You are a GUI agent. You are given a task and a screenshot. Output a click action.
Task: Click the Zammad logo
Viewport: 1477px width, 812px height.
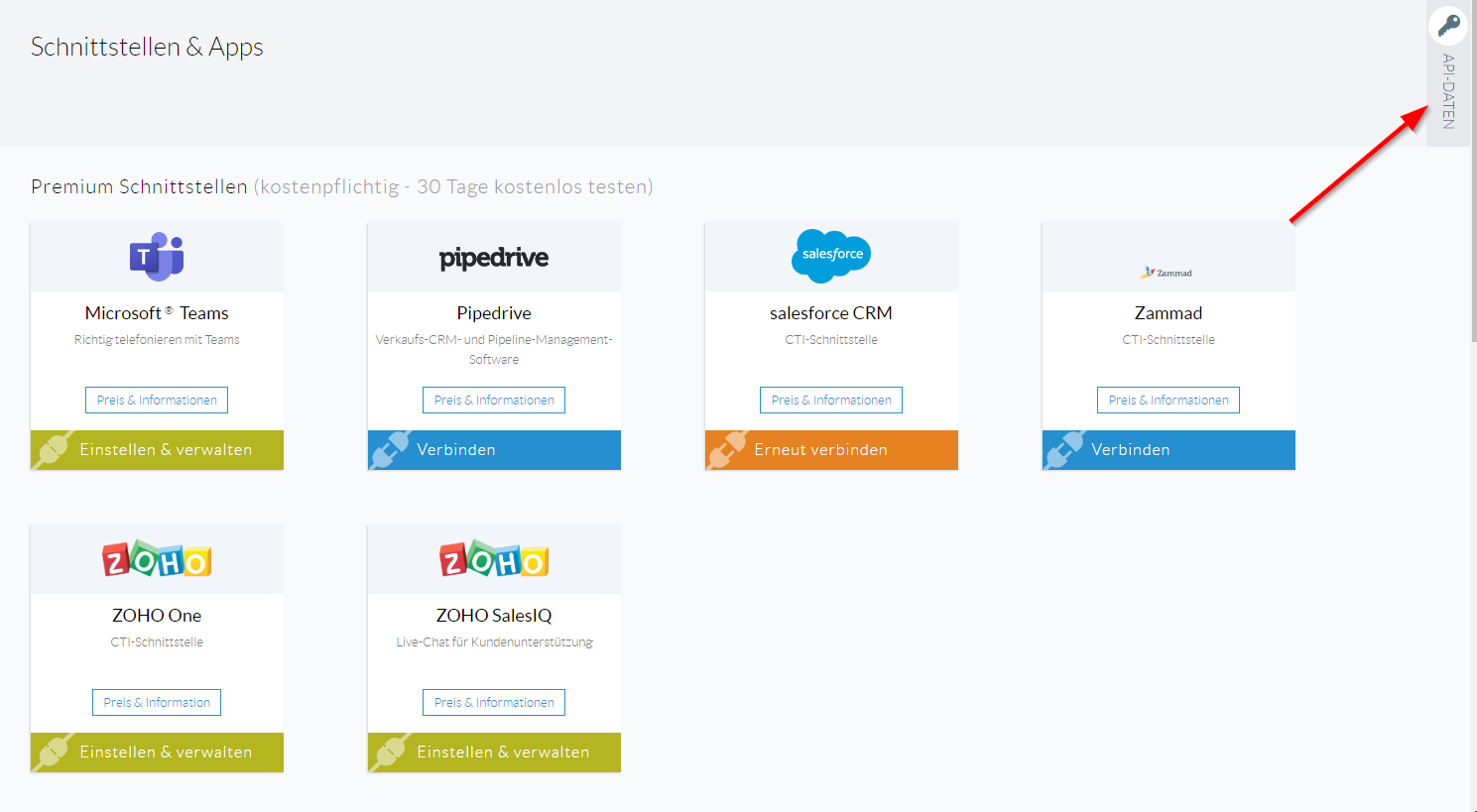[1168, 273]
